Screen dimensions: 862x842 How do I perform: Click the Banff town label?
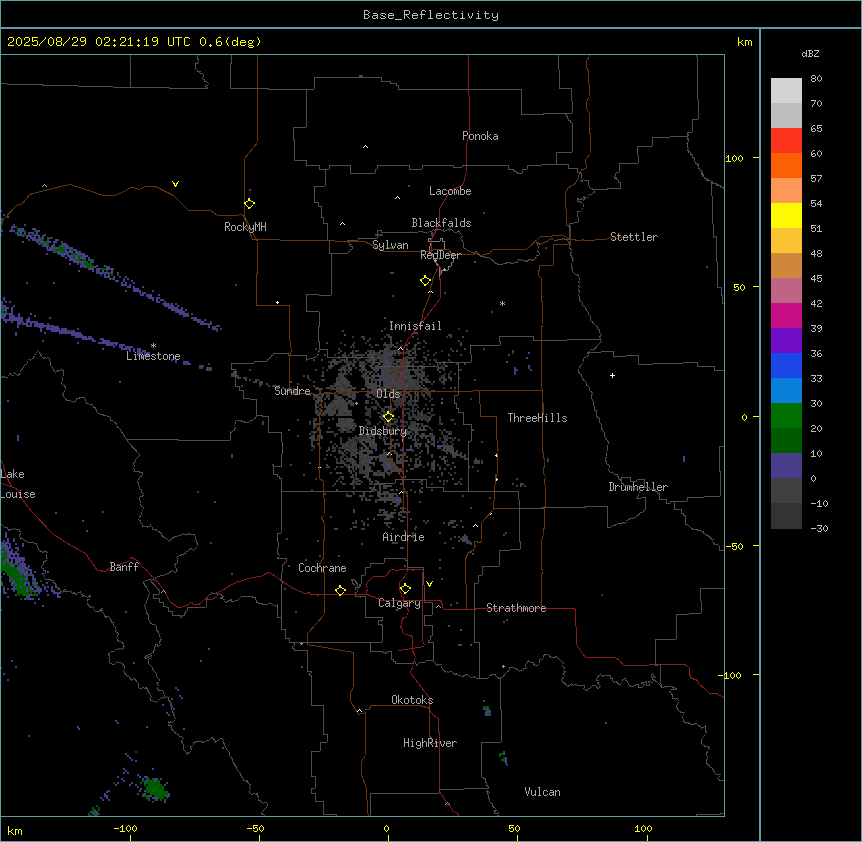click(124, 567)
